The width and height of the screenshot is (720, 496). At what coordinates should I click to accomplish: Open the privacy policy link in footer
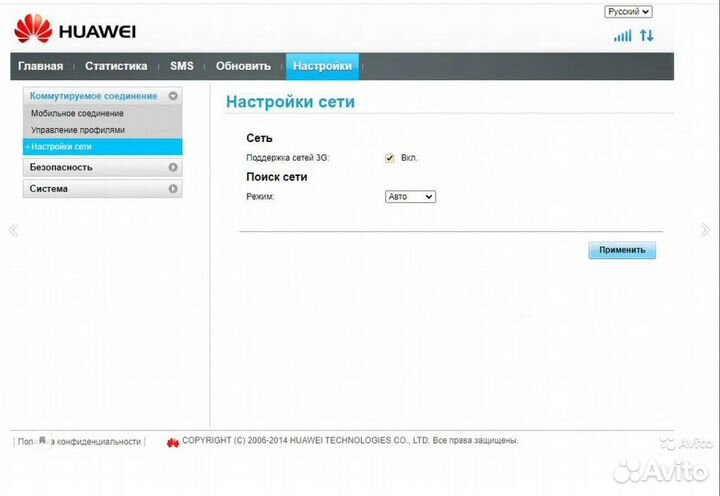78,441
